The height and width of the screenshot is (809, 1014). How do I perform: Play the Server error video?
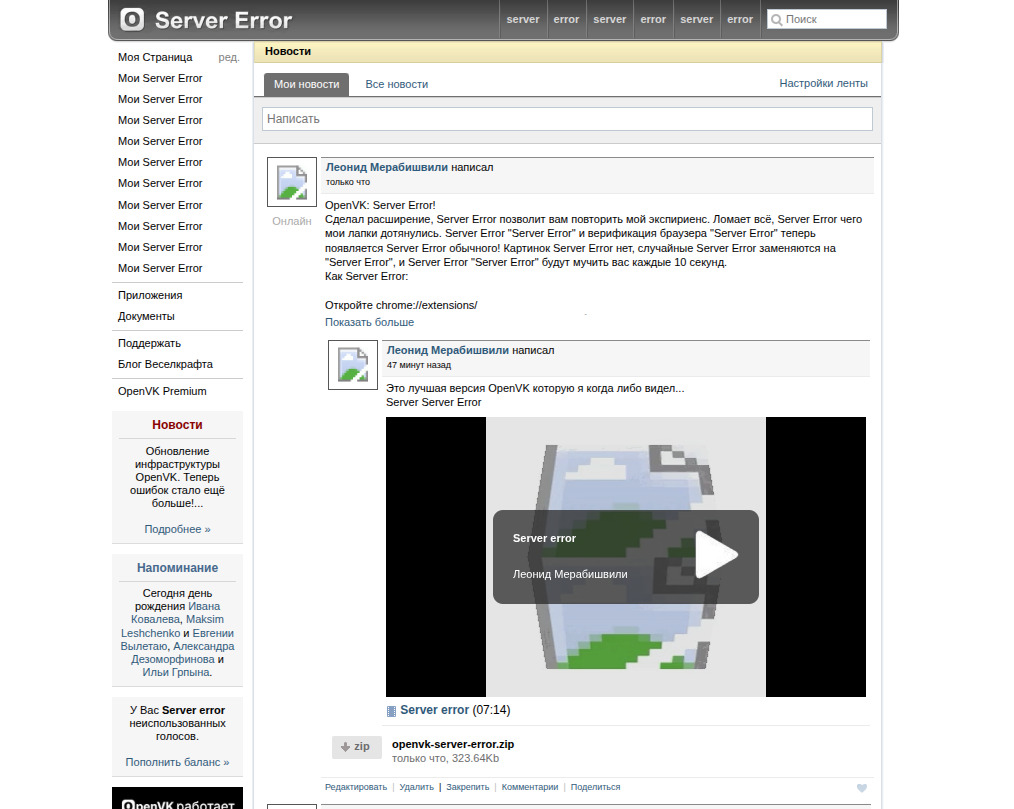(x=717, y=555)
